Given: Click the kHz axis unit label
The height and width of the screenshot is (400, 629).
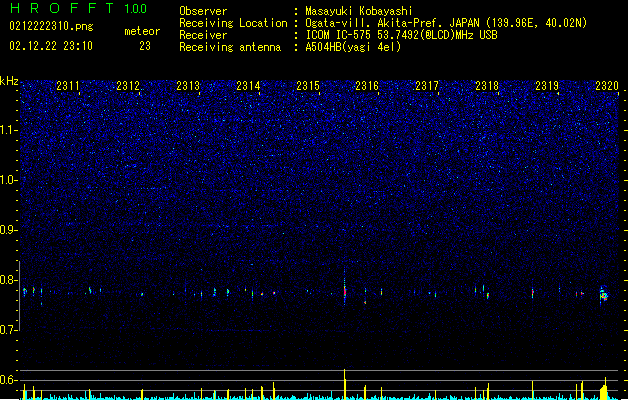Looking at the screenshot, I should [9, 81].
